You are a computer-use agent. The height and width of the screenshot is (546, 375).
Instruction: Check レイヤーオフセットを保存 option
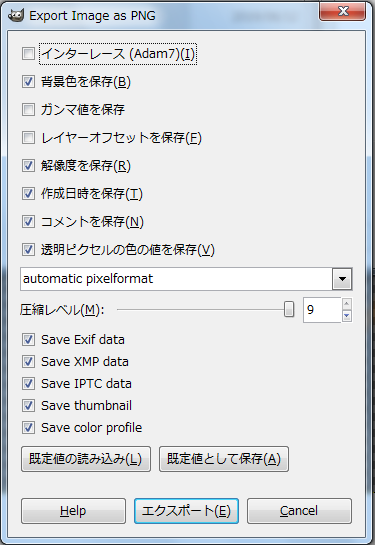[28, 138]
